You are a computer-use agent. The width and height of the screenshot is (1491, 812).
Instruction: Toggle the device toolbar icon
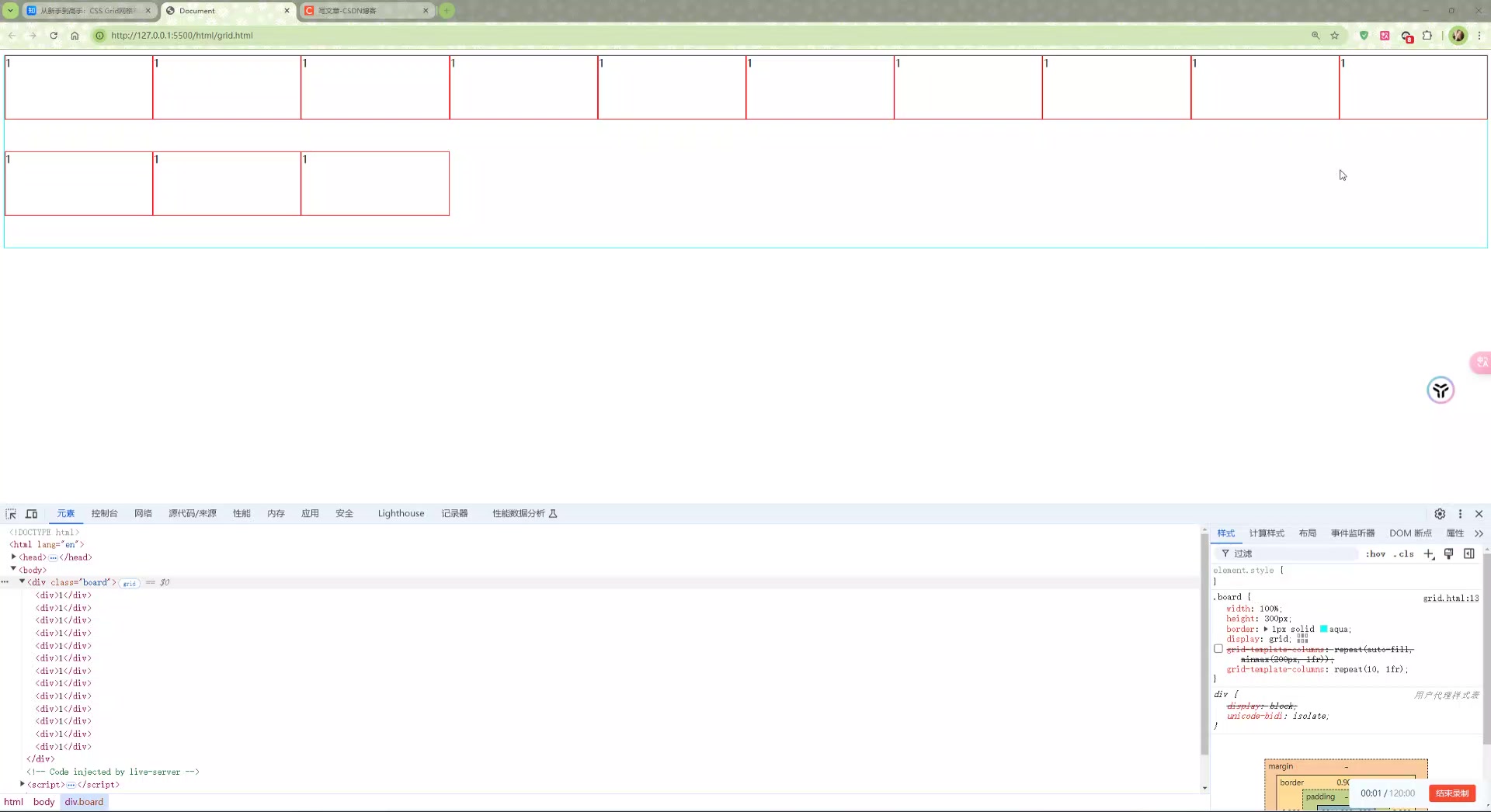(32, 514)
